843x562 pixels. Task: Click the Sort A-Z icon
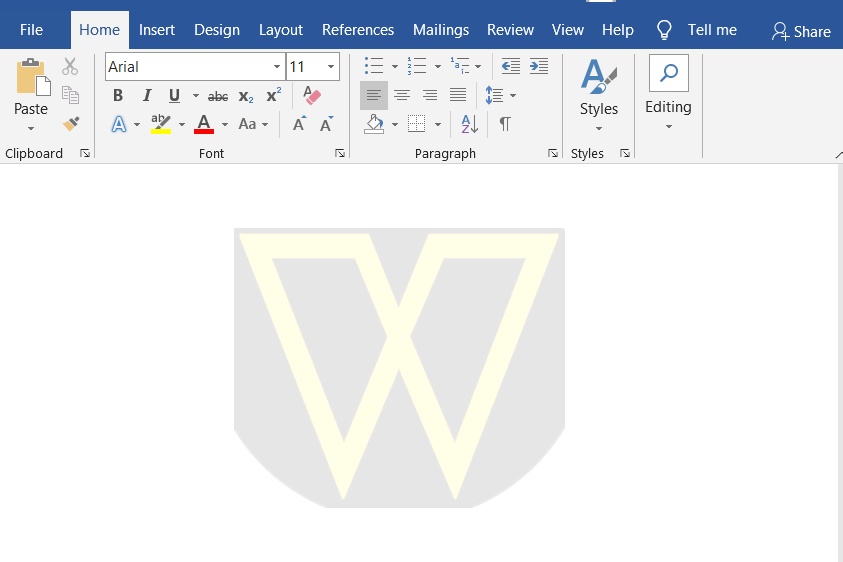tap(469, 125)
